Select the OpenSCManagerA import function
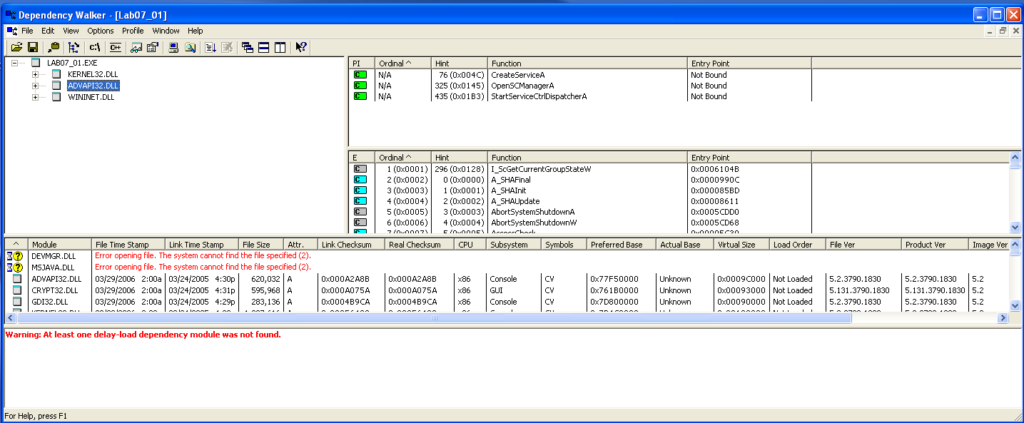 point(522,86)
